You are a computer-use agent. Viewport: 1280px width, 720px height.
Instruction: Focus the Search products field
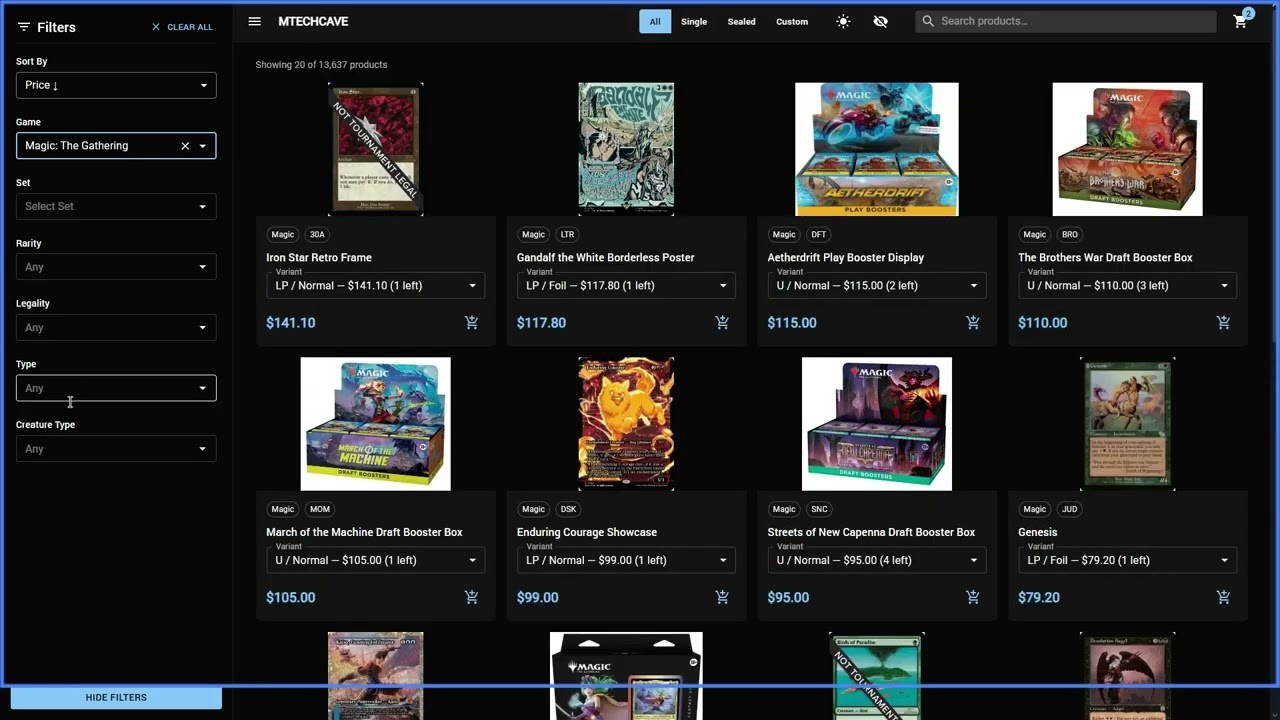pos(1066,21)
